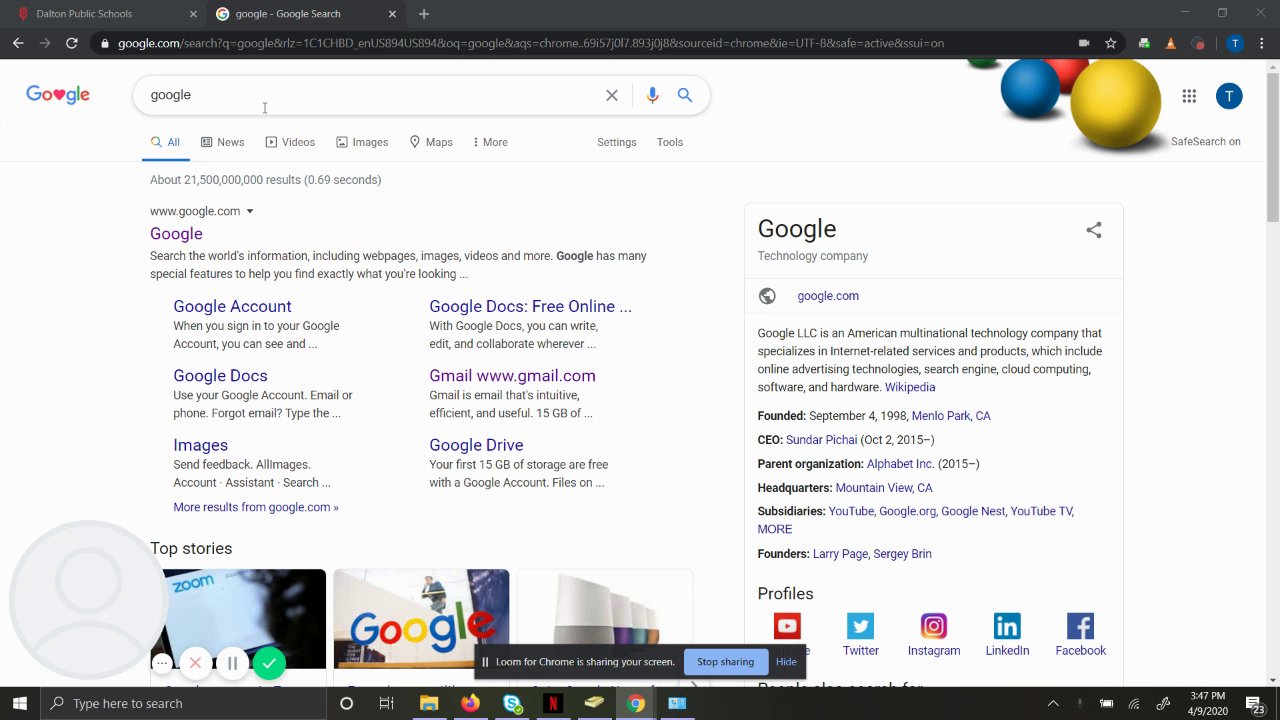Open Netflix from the taskbar
This screenshot has width=1280, height=720.
click(x=553, y=703)
